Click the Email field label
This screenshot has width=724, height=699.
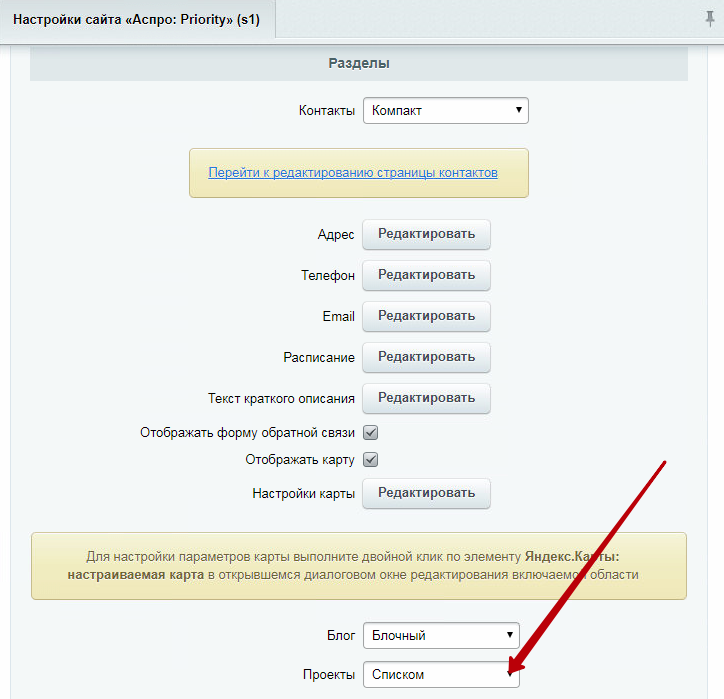point(338,317)
